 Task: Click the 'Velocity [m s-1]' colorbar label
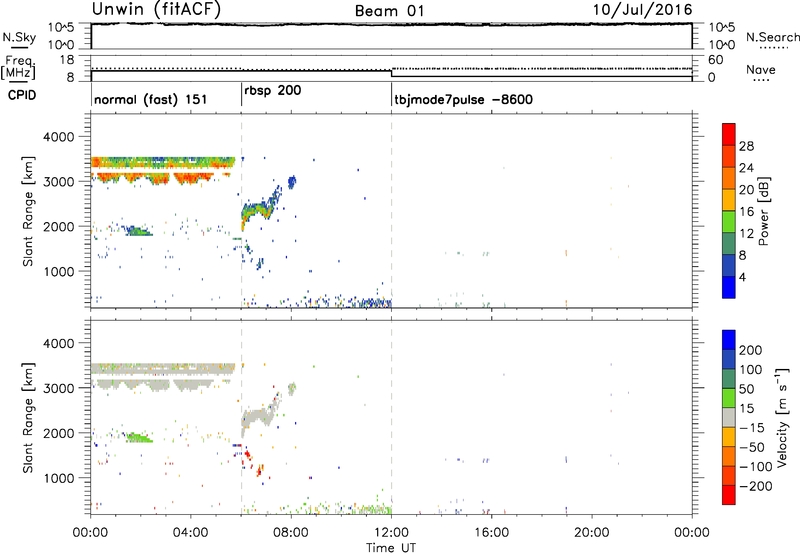pyautogui.click(x=782, y=417)
